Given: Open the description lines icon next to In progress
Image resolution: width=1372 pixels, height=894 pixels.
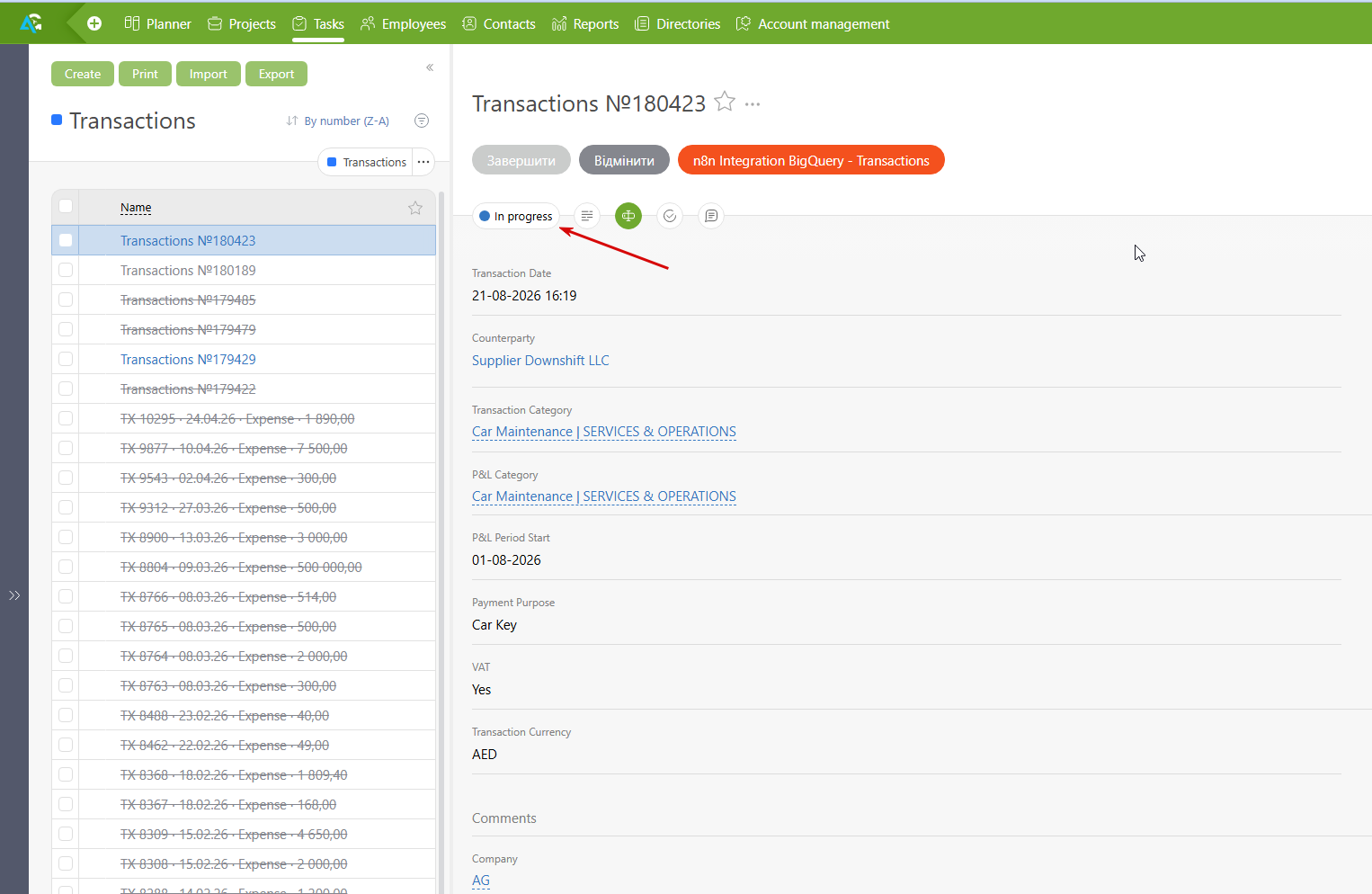Looking at the screenshot, I should 587,216.
